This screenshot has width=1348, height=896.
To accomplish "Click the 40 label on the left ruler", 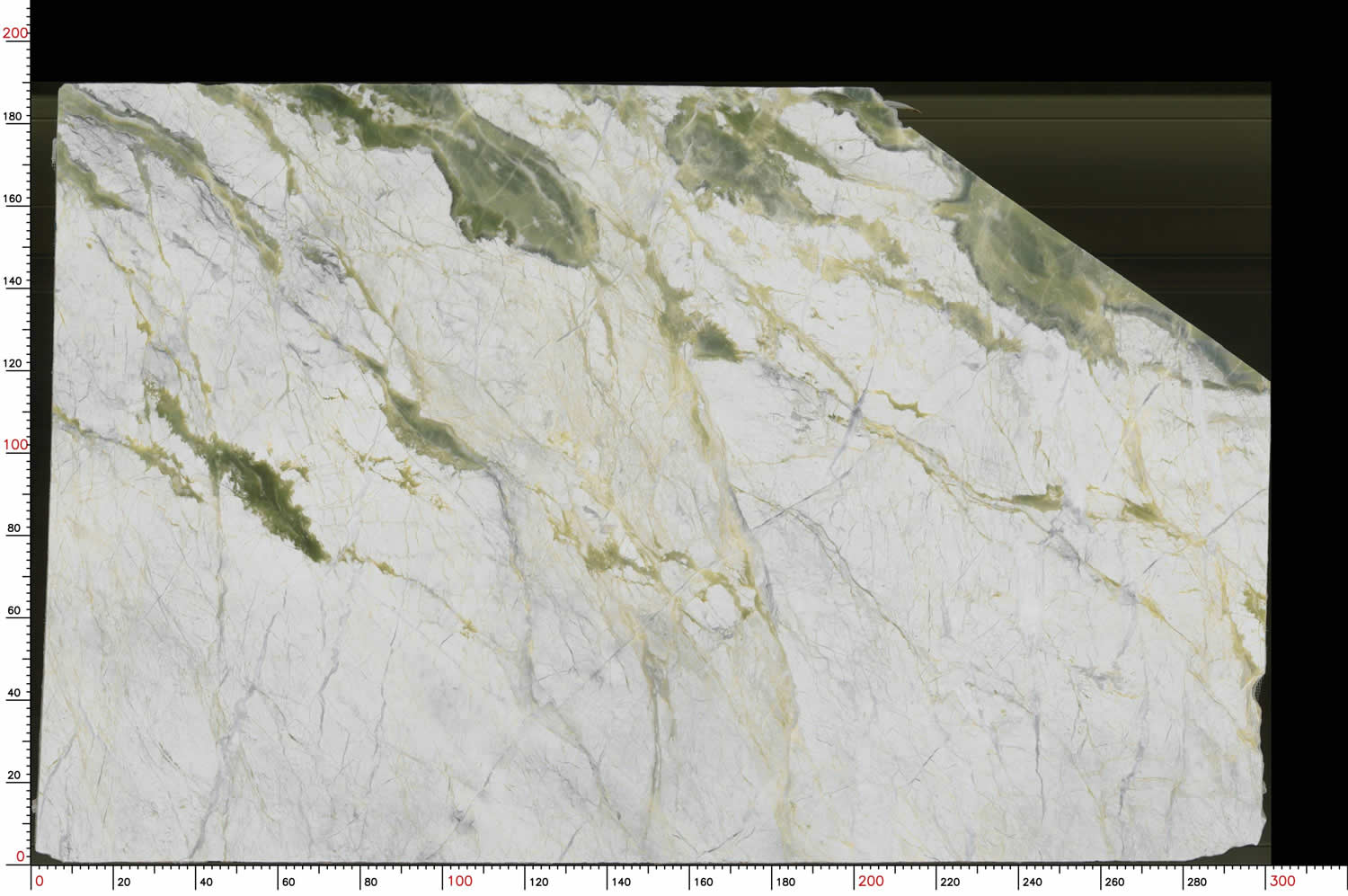I will 13,693.
